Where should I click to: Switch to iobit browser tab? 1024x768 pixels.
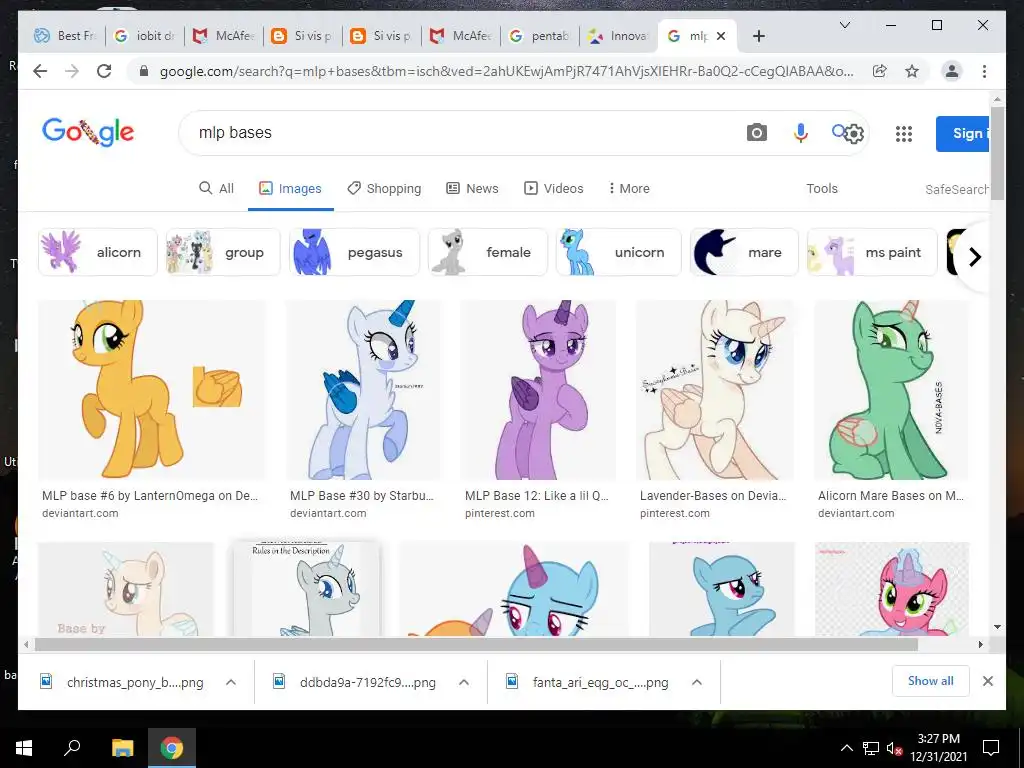(145, 36)
